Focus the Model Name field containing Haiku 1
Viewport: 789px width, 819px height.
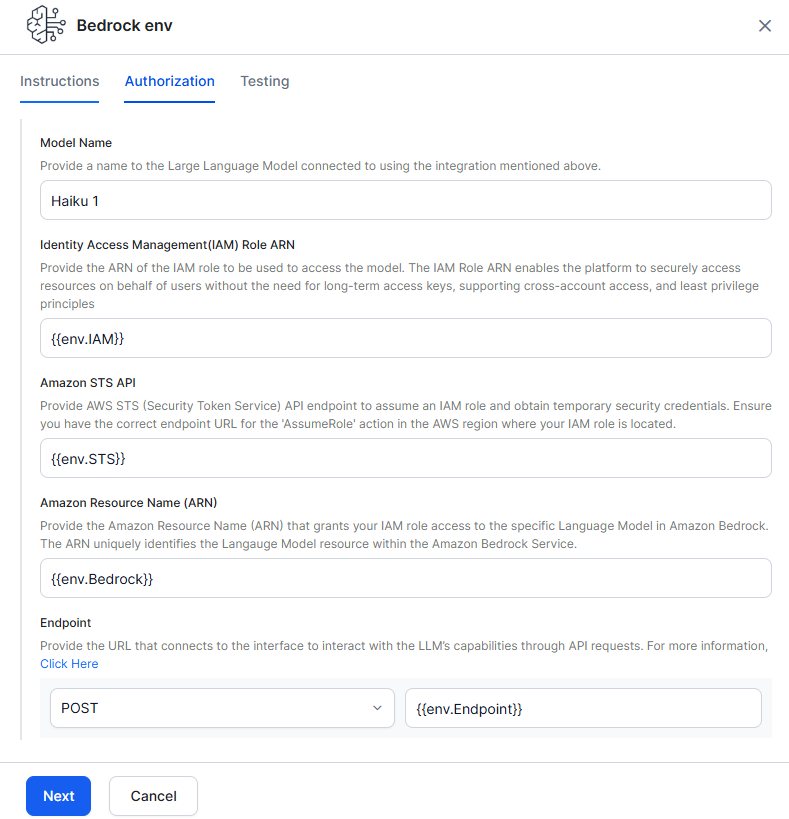pos(405,200)
